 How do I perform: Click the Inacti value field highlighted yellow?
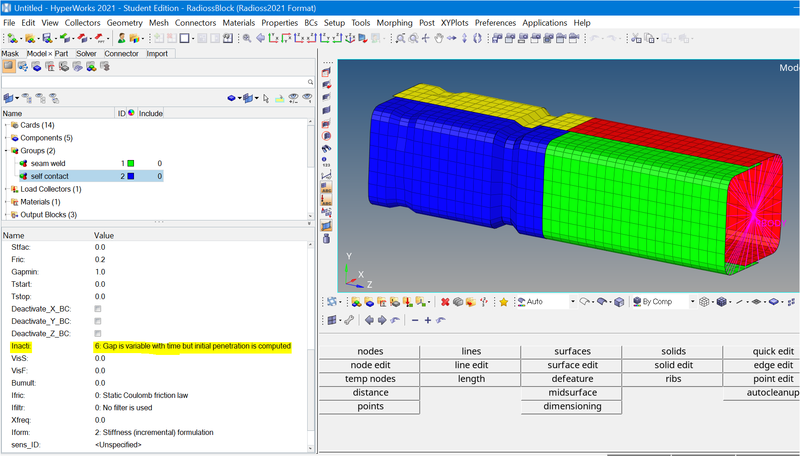192,346
